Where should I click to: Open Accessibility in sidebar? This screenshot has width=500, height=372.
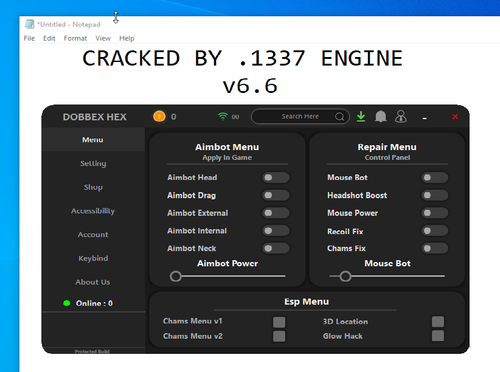click(x=93, y=211)
